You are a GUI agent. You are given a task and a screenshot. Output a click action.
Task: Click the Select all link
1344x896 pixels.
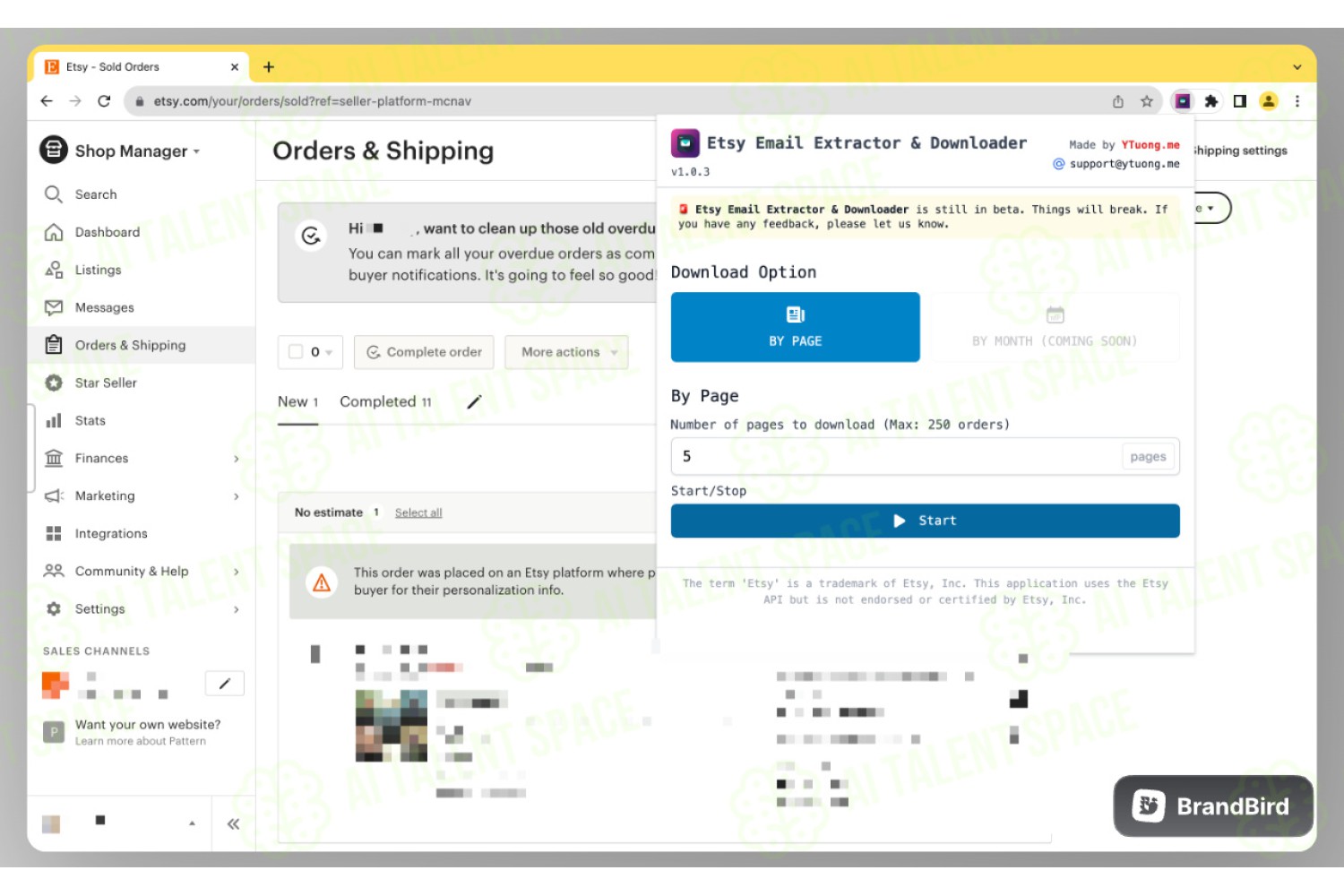point(418,513)
